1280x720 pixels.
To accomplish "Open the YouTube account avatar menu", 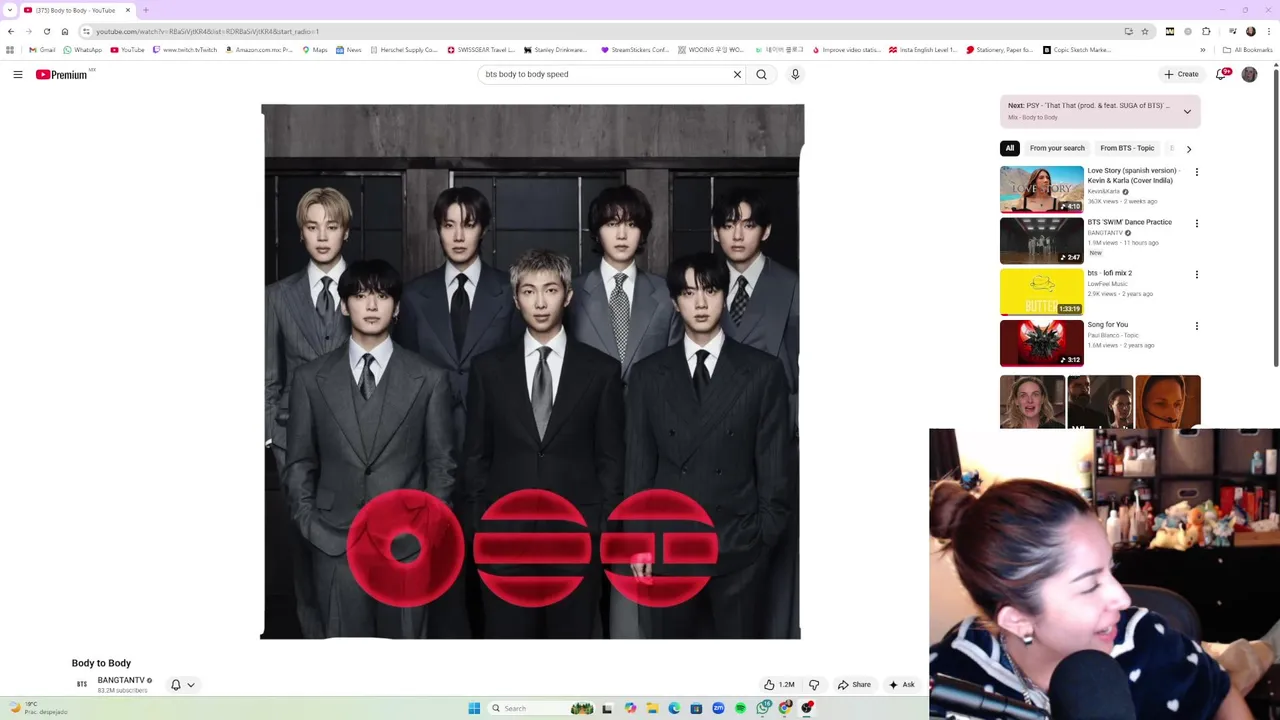I will pyautogui.click(x=1249, y=74).
